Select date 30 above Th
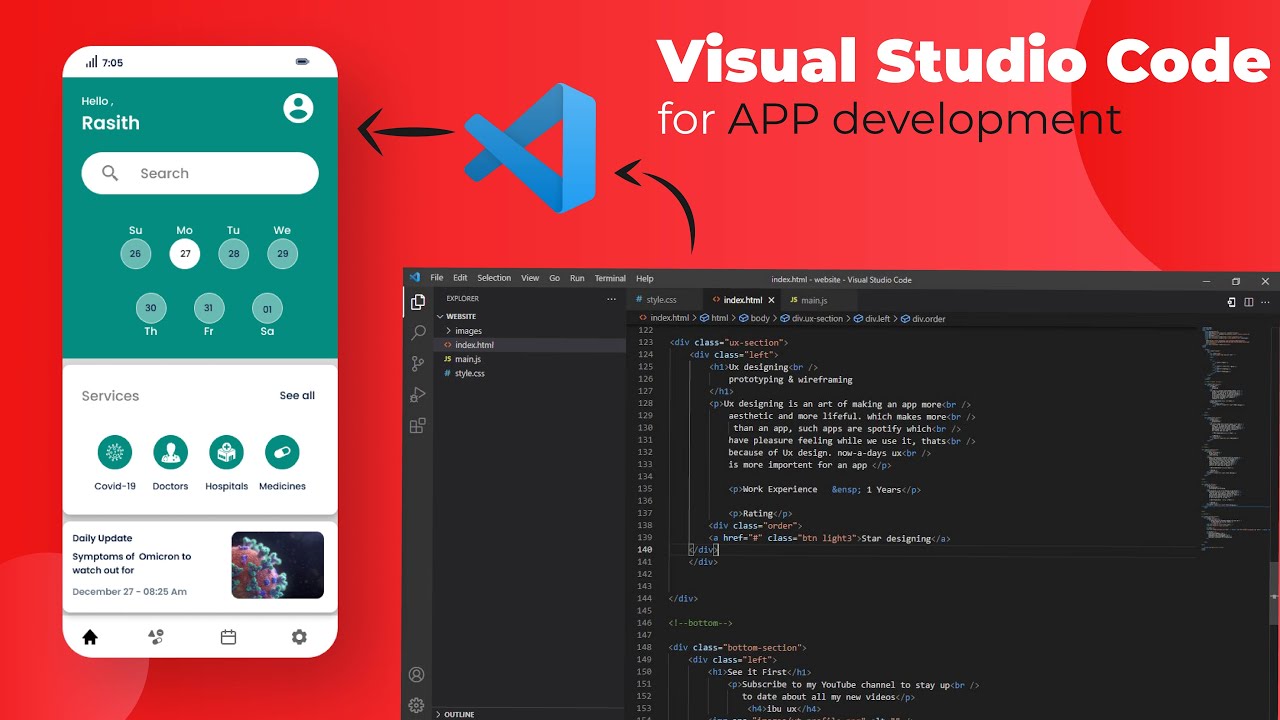Viewport: 1280px width, 720px height. pyautogui.click(x=151, y=308)
